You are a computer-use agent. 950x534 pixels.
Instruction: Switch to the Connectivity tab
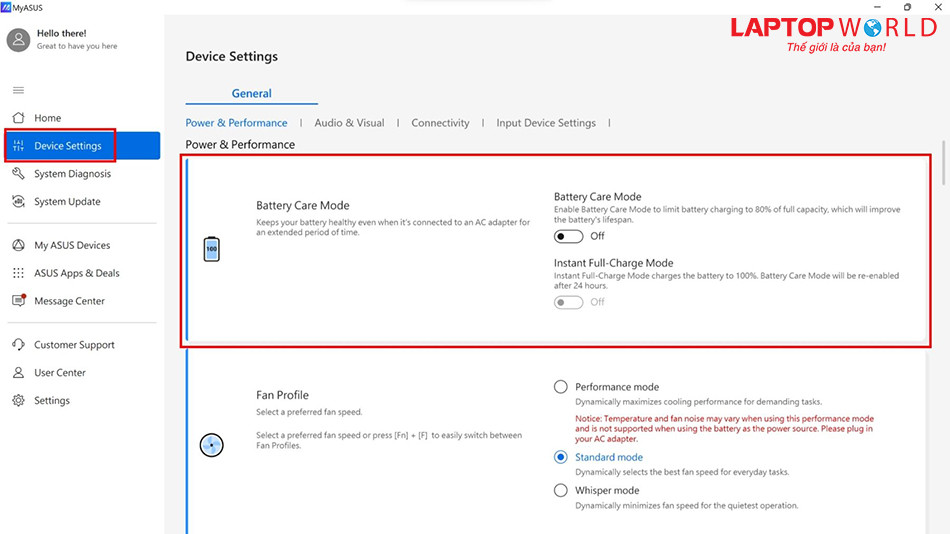tap(440, 123)
